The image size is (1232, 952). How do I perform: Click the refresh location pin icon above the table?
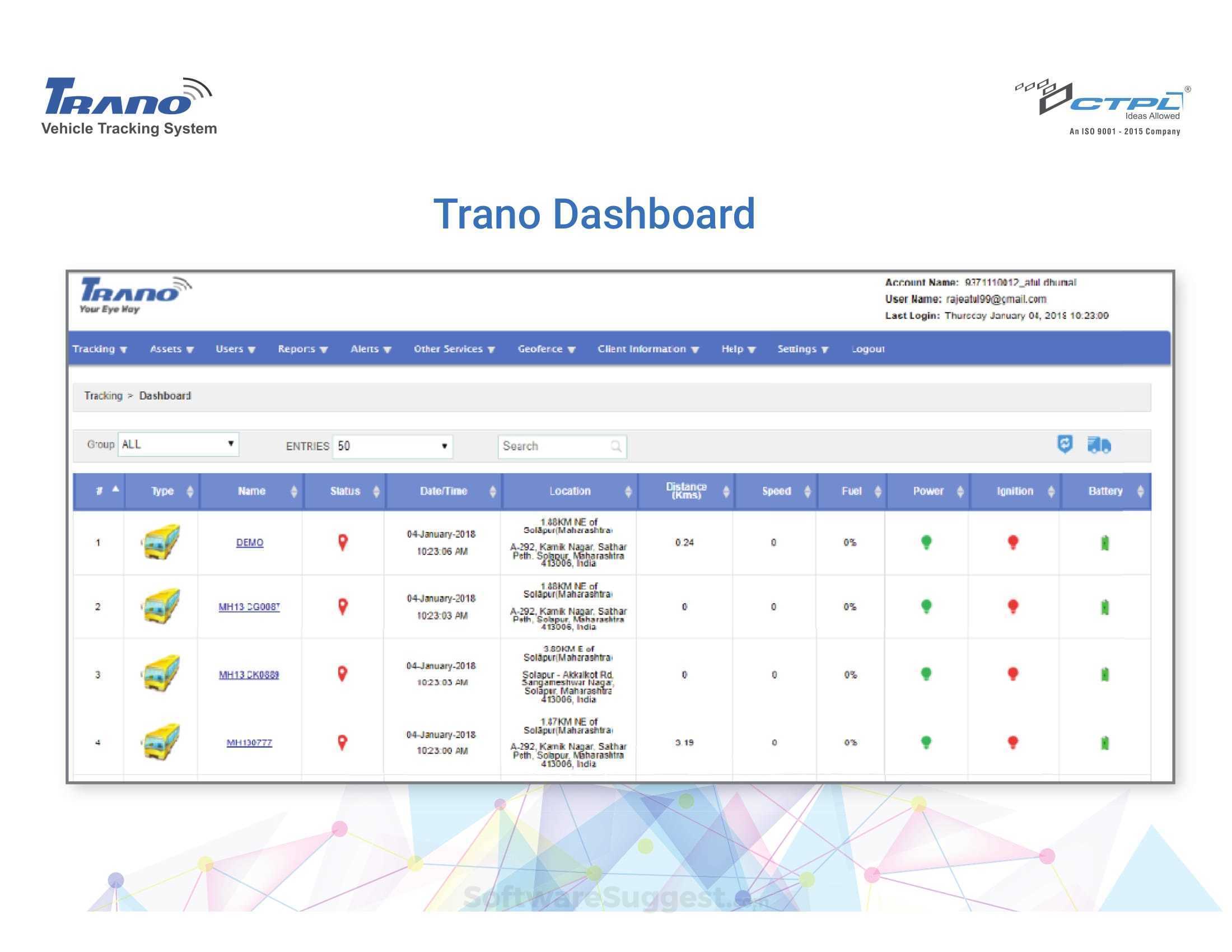coord(1066,445)
